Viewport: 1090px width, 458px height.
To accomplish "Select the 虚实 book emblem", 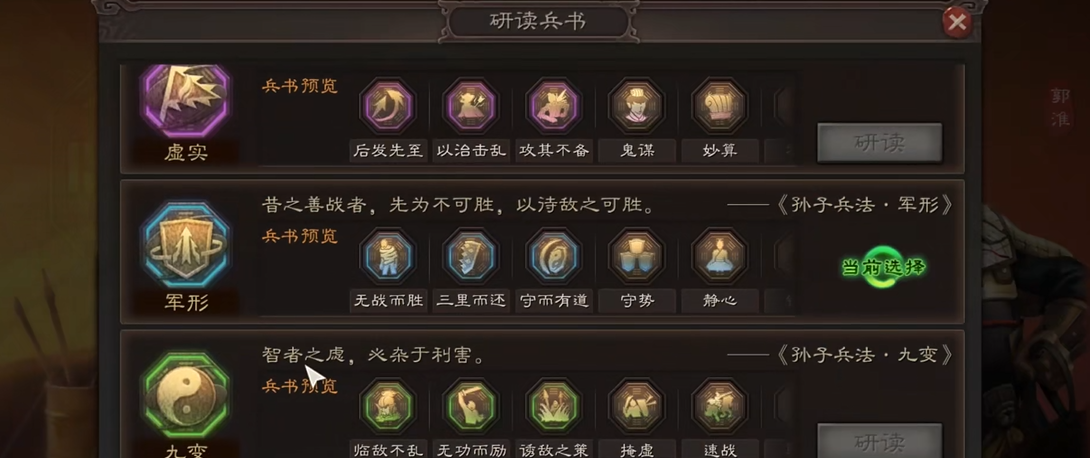I will point(186,100).
